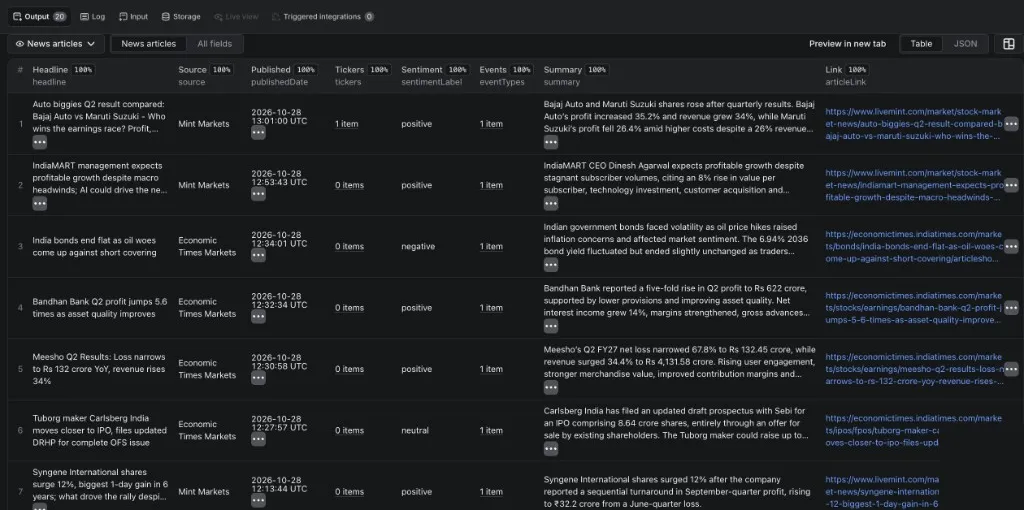Open 1 item events in Bandhan Bank row
The height and width of the screenshot is (510, 1024).
click(x=491, y=308)
